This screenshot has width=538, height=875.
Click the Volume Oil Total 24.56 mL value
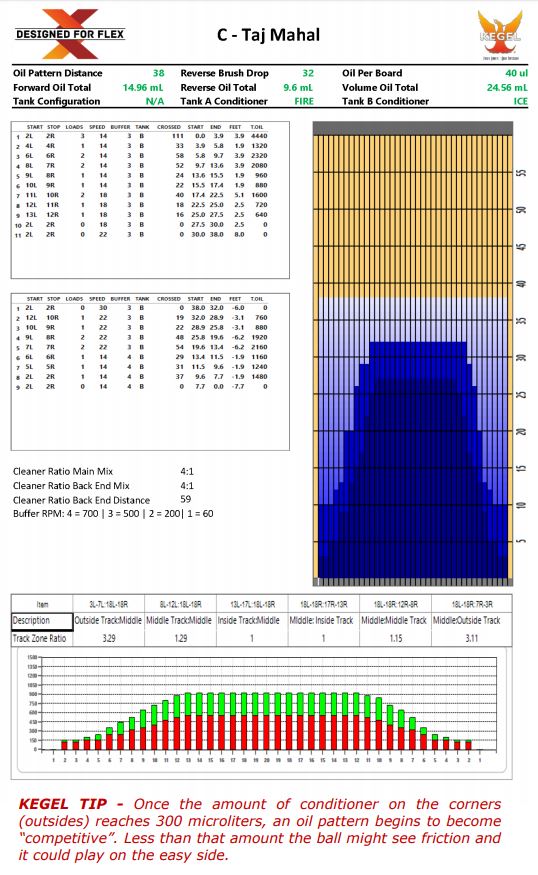(507, 88)
